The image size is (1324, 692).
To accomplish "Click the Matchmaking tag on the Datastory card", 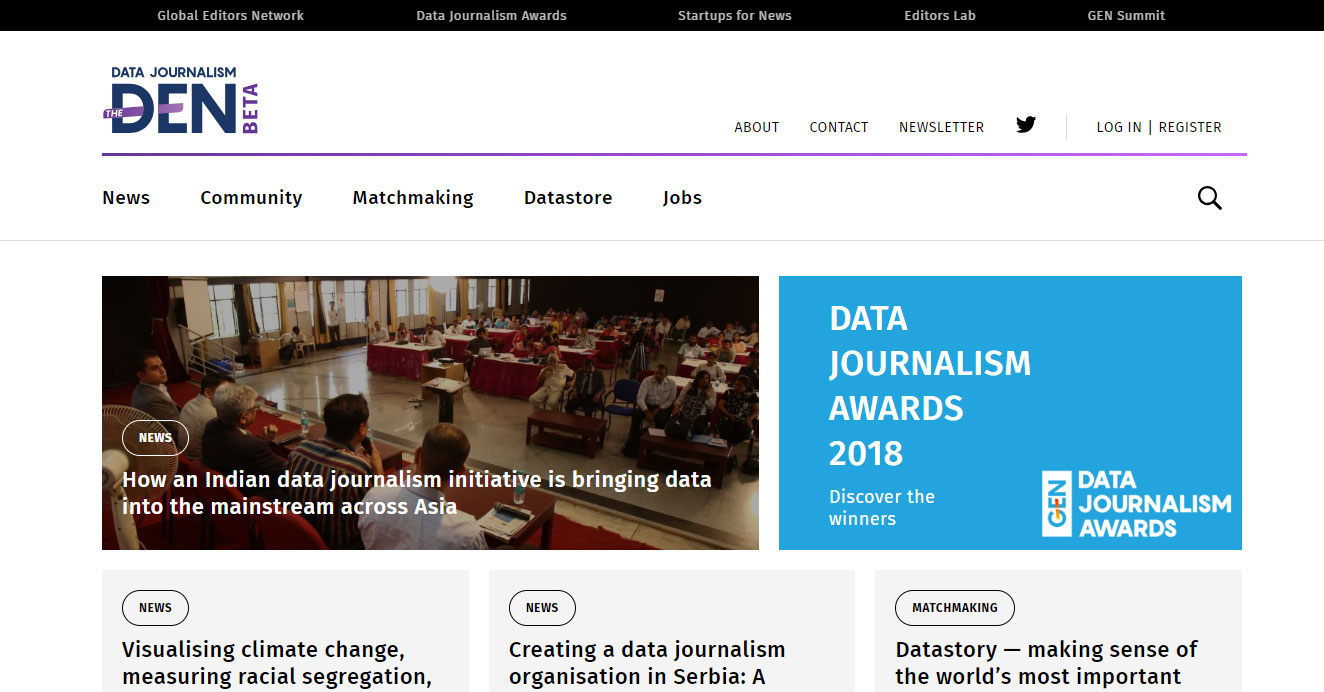I will [955, 607].
